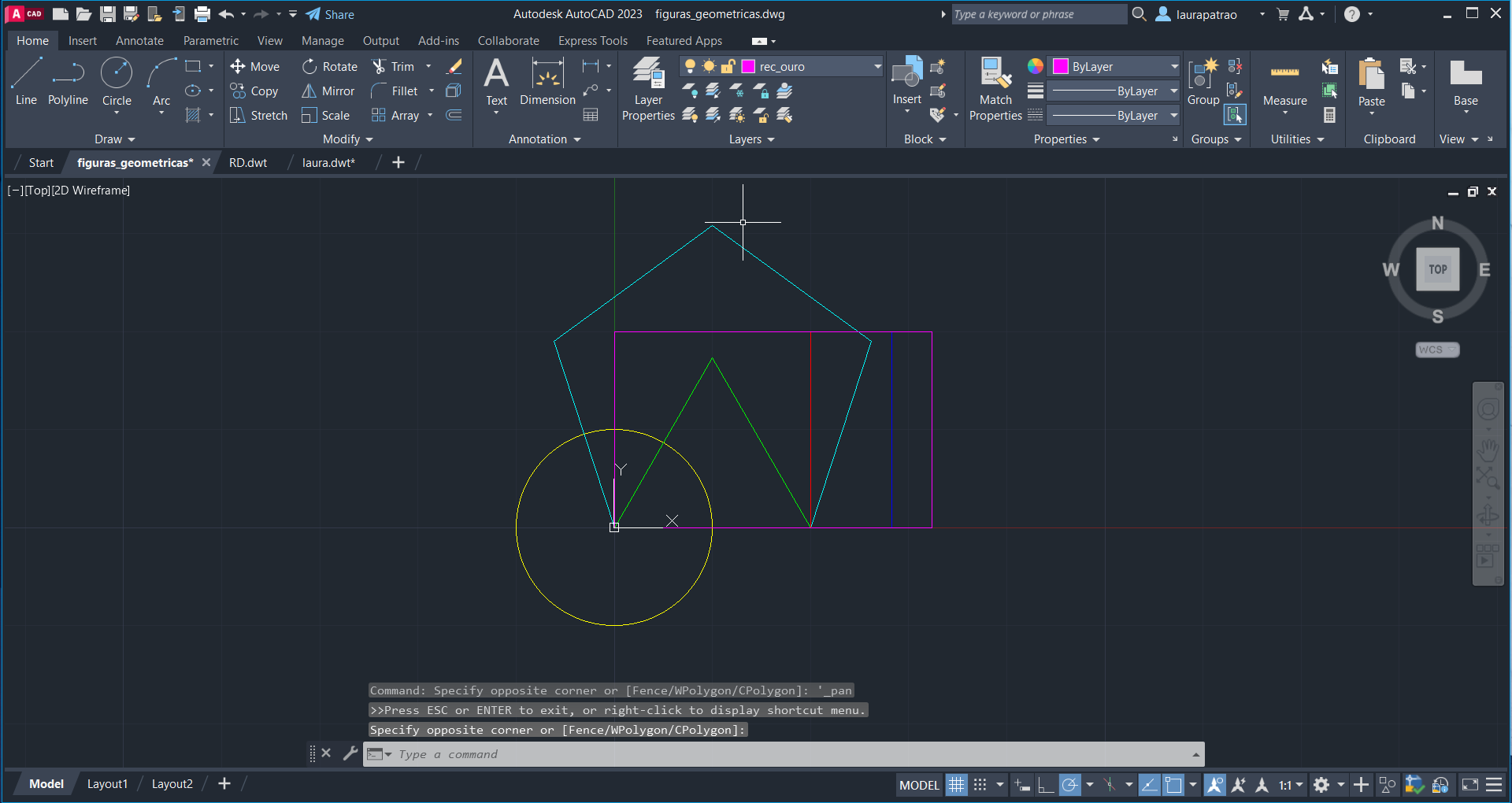Click the Save icon in quick access
This screenshot has width=1512, height=803.
(x=108, y=14)
